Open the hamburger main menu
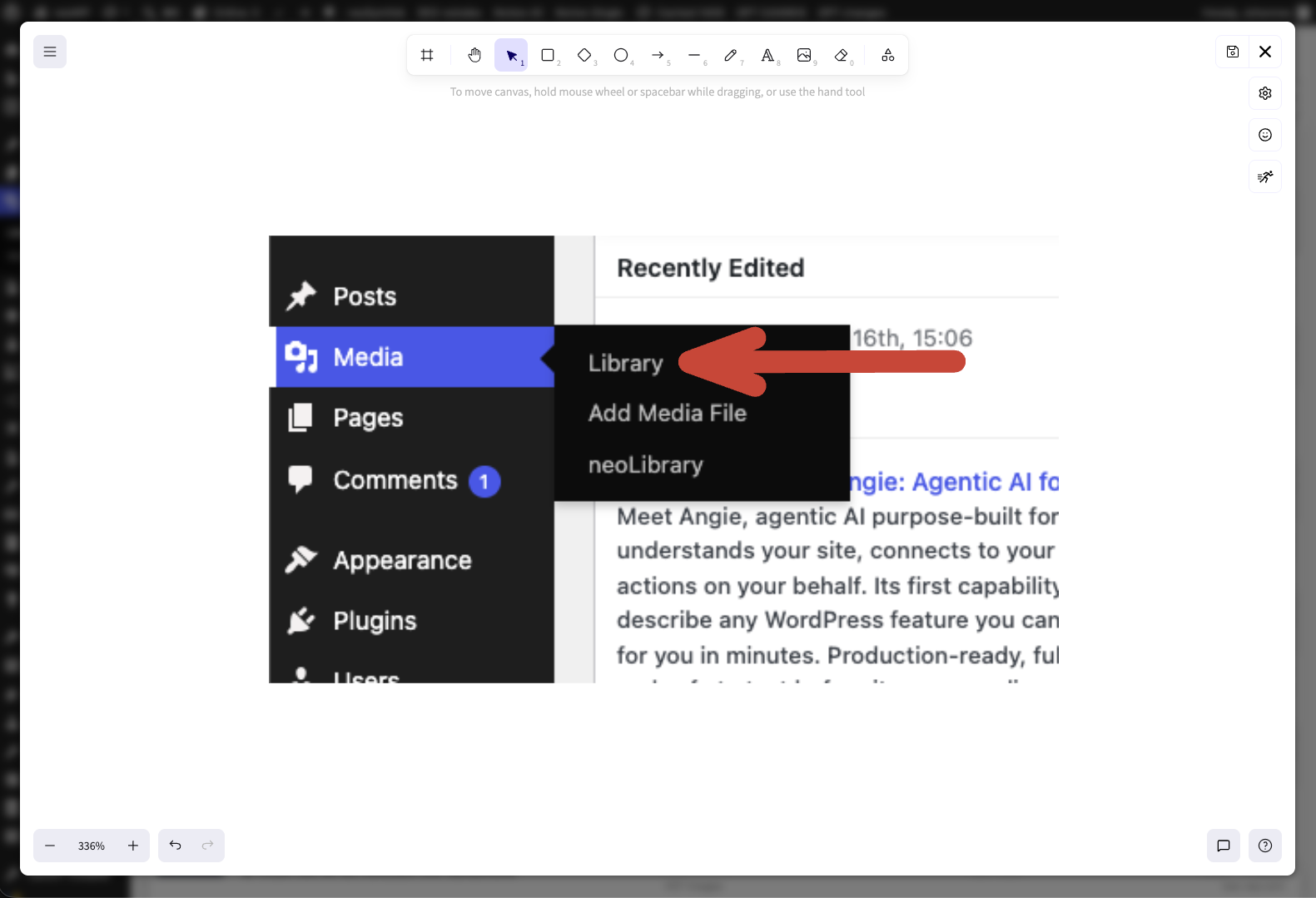This screenshot has width=1316, height=898. click(x=50, y=52)
